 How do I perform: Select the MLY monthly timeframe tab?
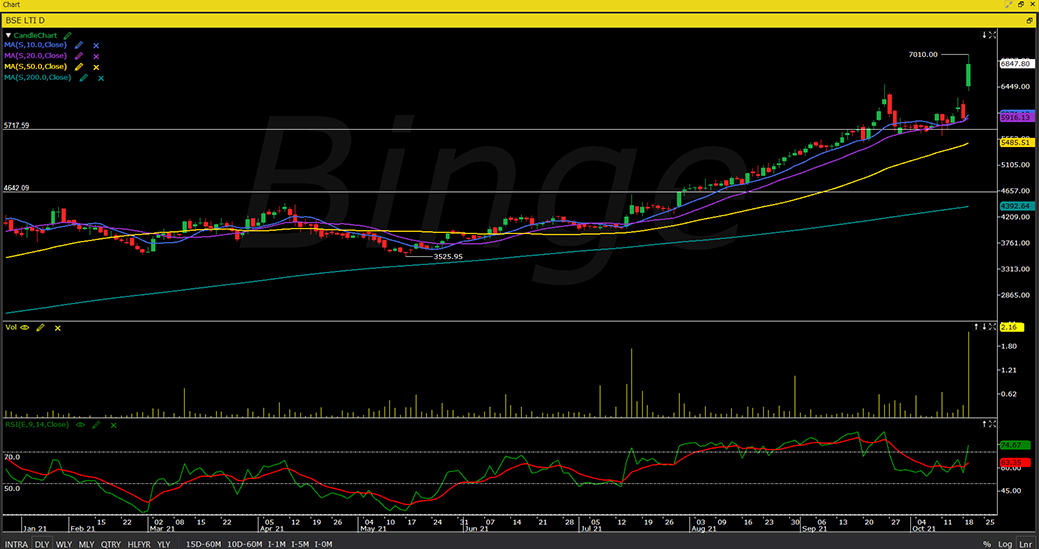pyautogui.click(x=86, y=544)
